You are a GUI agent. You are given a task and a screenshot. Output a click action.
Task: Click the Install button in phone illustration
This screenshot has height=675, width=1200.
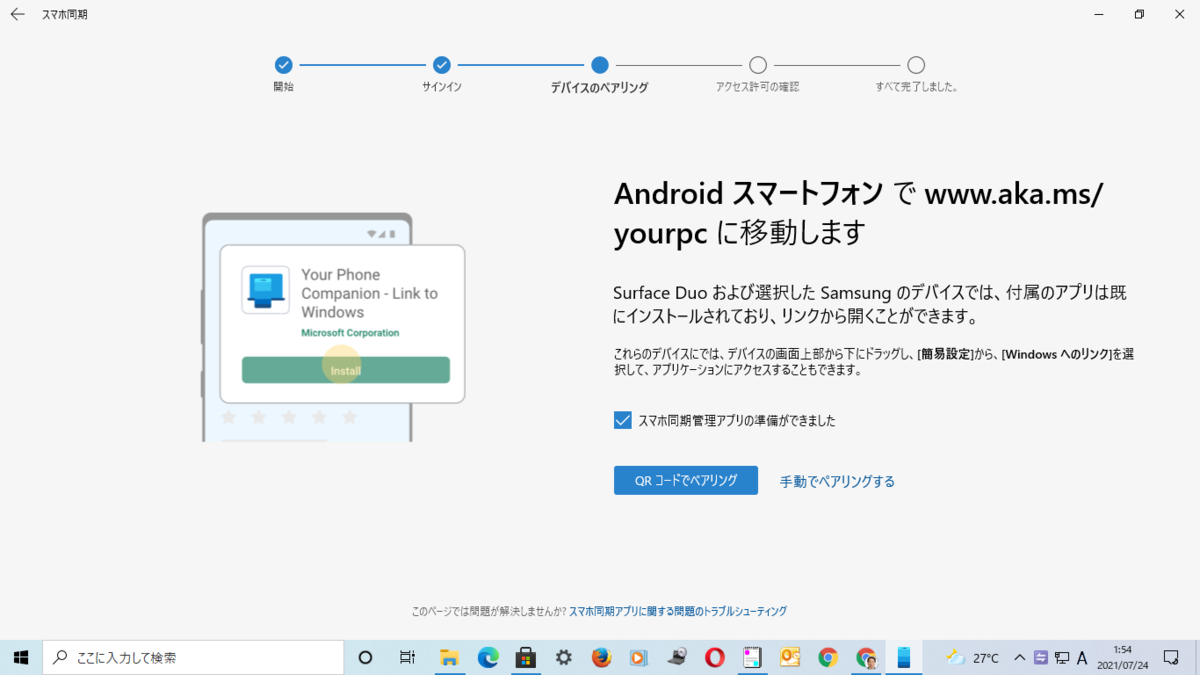click(x=345, y=370)
